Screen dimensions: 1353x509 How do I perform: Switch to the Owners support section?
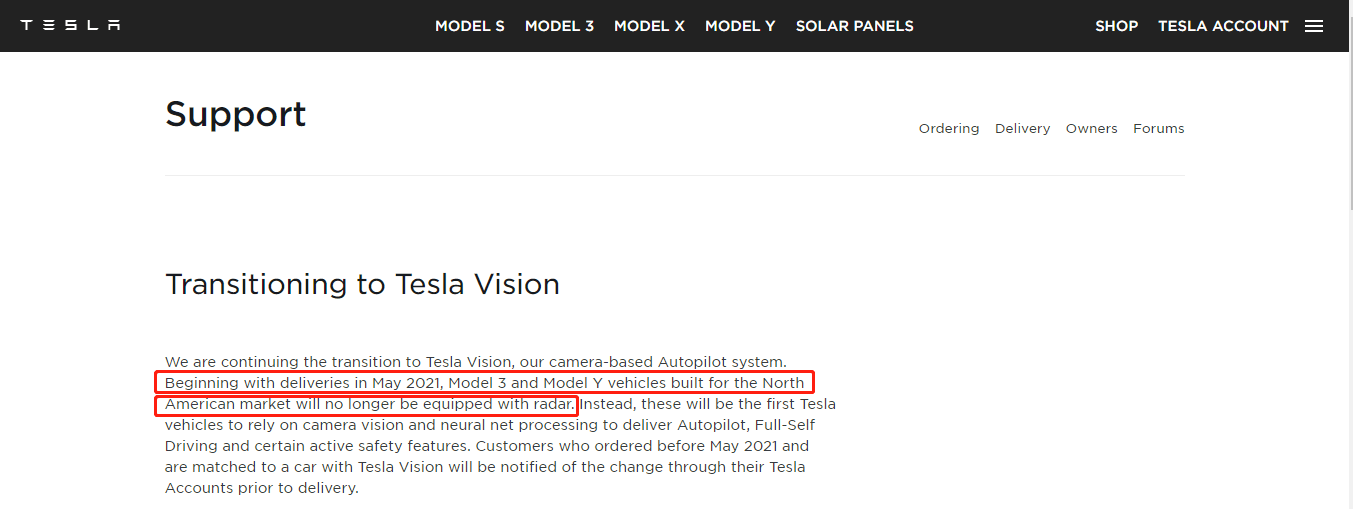(1091, 128)
